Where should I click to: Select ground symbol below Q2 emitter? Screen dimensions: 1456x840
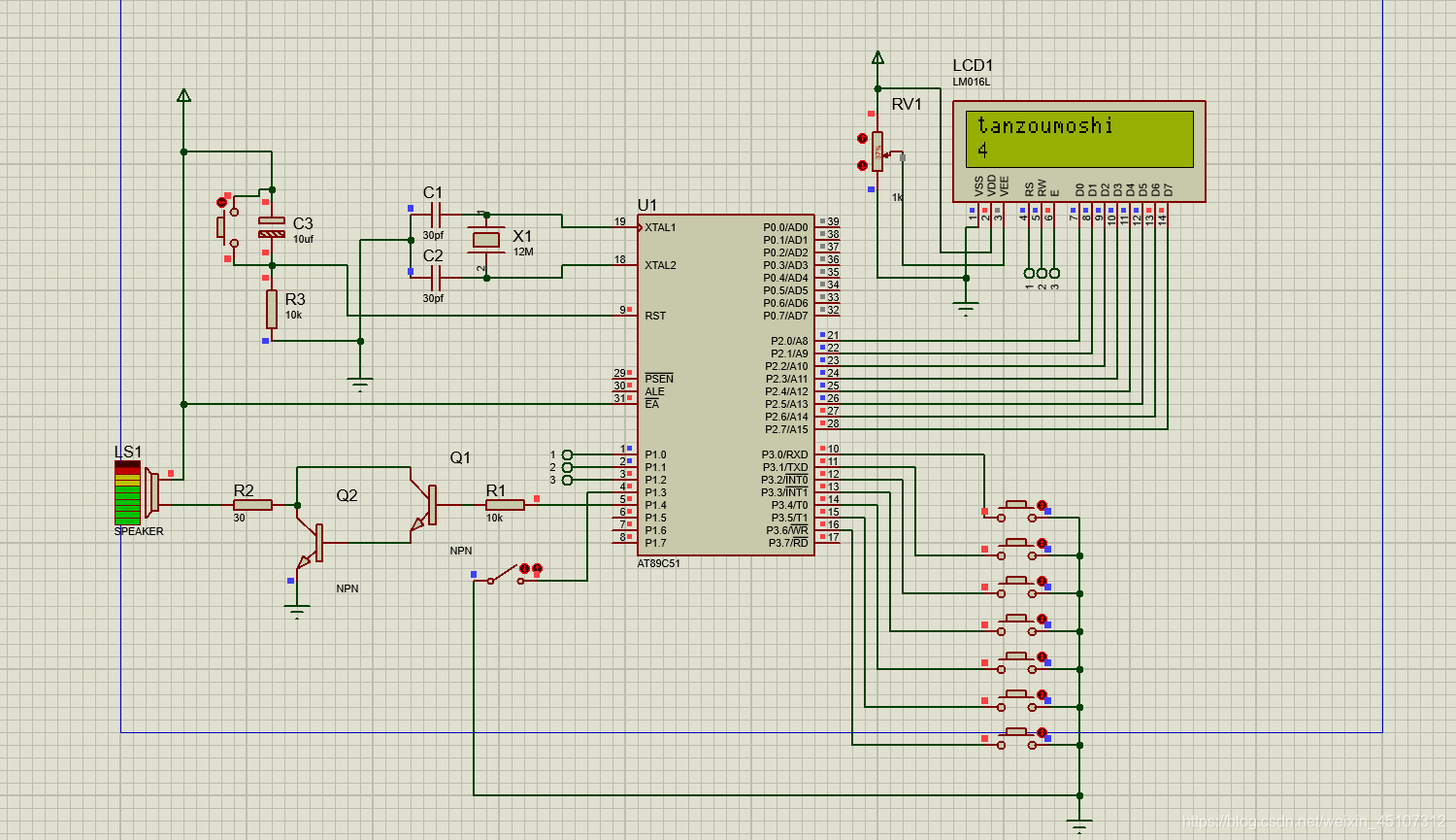coord(297,612)
